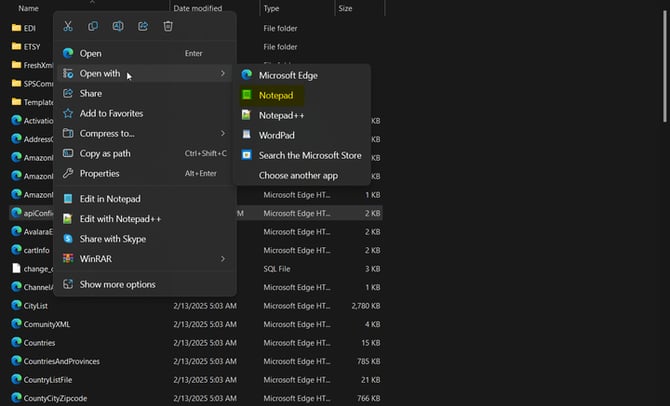
Task: Click the Rename icon in context menu top row
Action: tap(118, 26)
